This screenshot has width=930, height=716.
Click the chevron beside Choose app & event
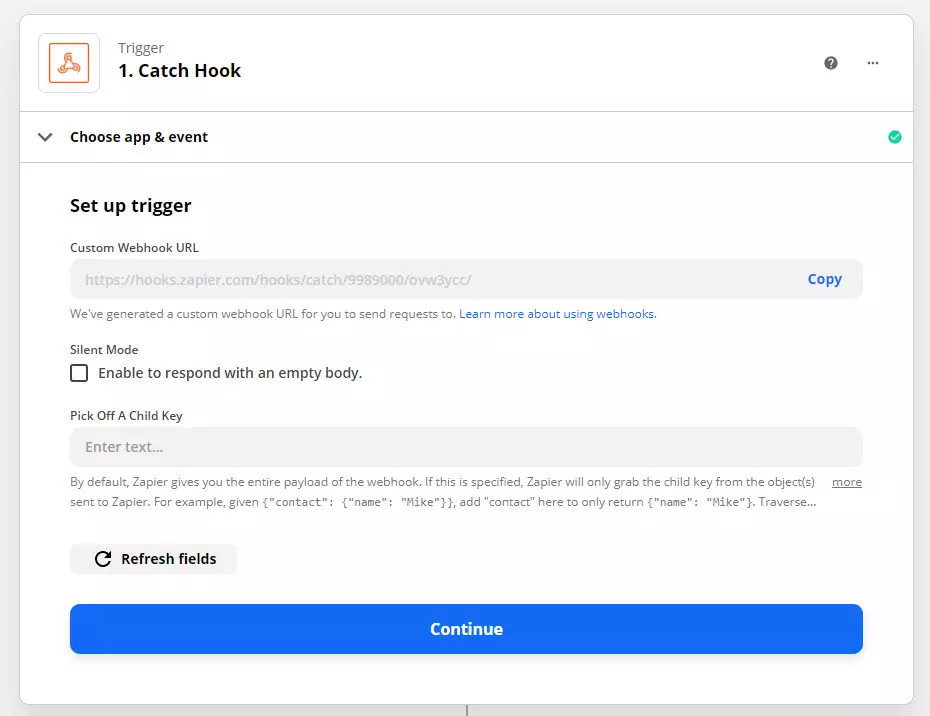pos(44,136)
